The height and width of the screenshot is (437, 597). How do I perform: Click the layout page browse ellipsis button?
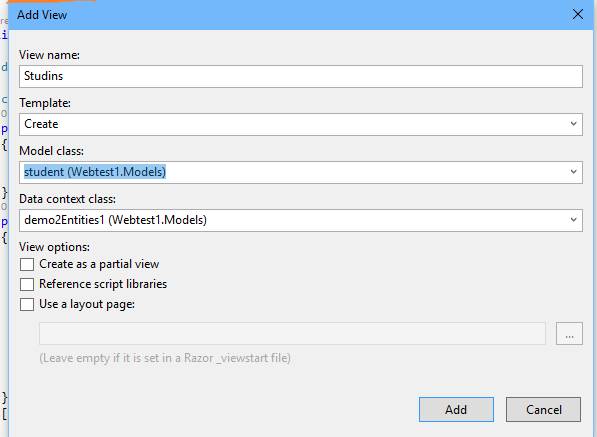pyautogui.click(x=569, y=333)
